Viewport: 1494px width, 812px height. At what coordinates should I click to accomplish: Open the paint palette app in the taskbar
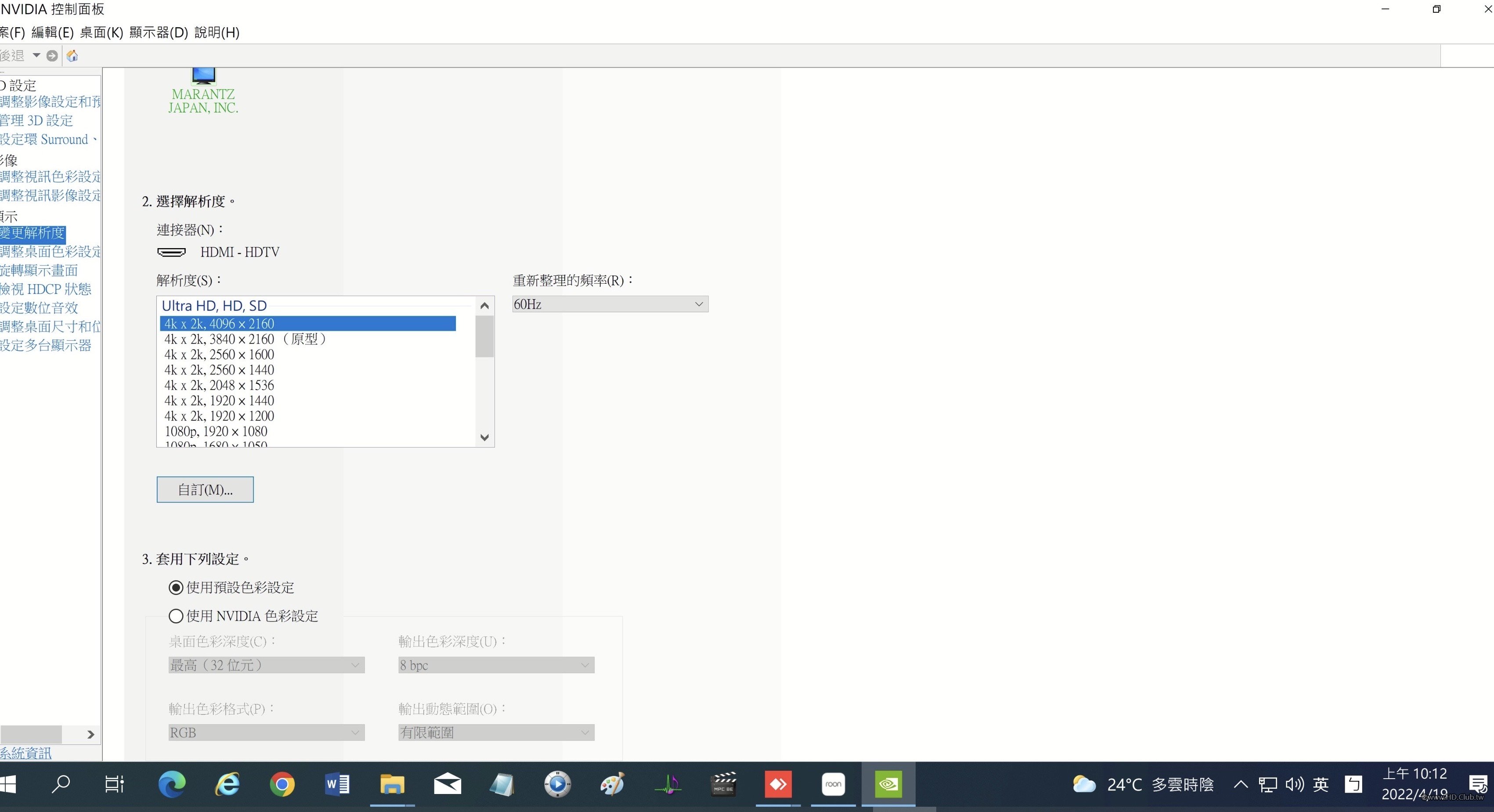click(613, 785)
